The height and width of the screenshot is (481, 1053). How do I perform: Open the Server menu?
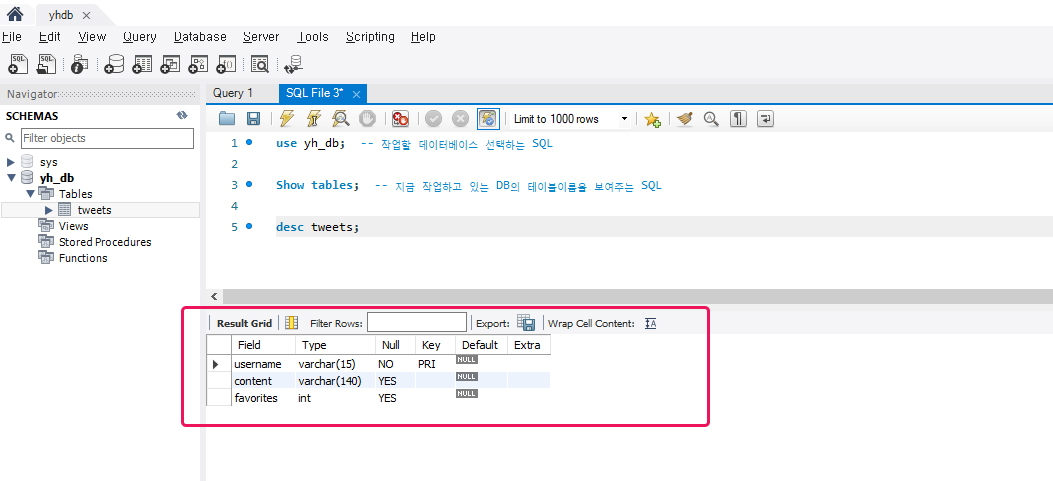click(261, 37)
